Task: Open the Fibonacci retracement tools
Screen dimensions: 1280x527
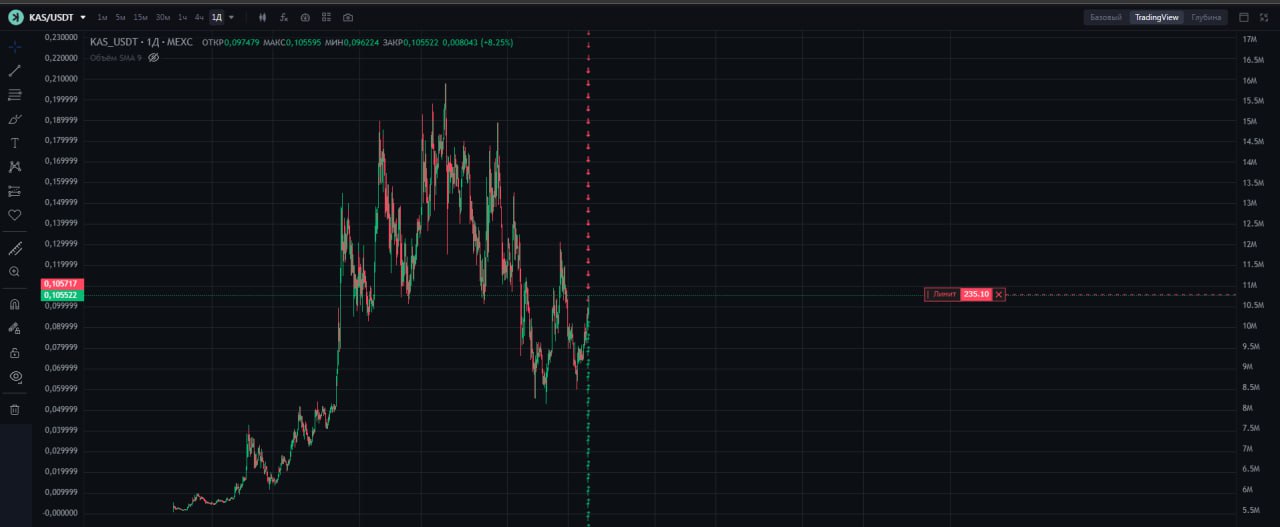Action: (x=14, y=95)
